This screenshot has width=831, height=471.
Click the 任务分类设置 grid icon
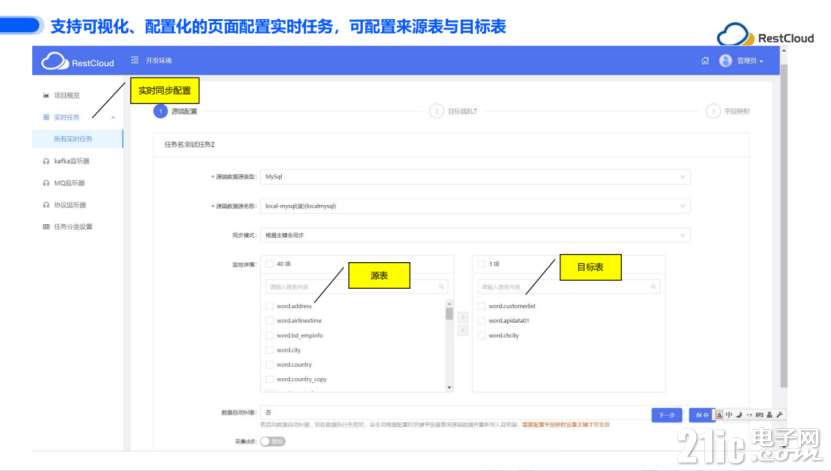[46, 226]
